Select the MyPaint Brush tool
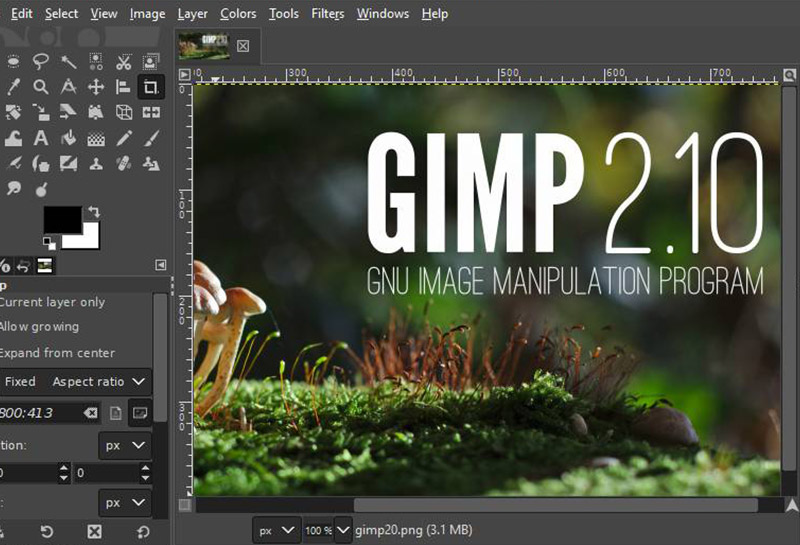Viewport: 800px width, 545px height. (x=68, y=164)
